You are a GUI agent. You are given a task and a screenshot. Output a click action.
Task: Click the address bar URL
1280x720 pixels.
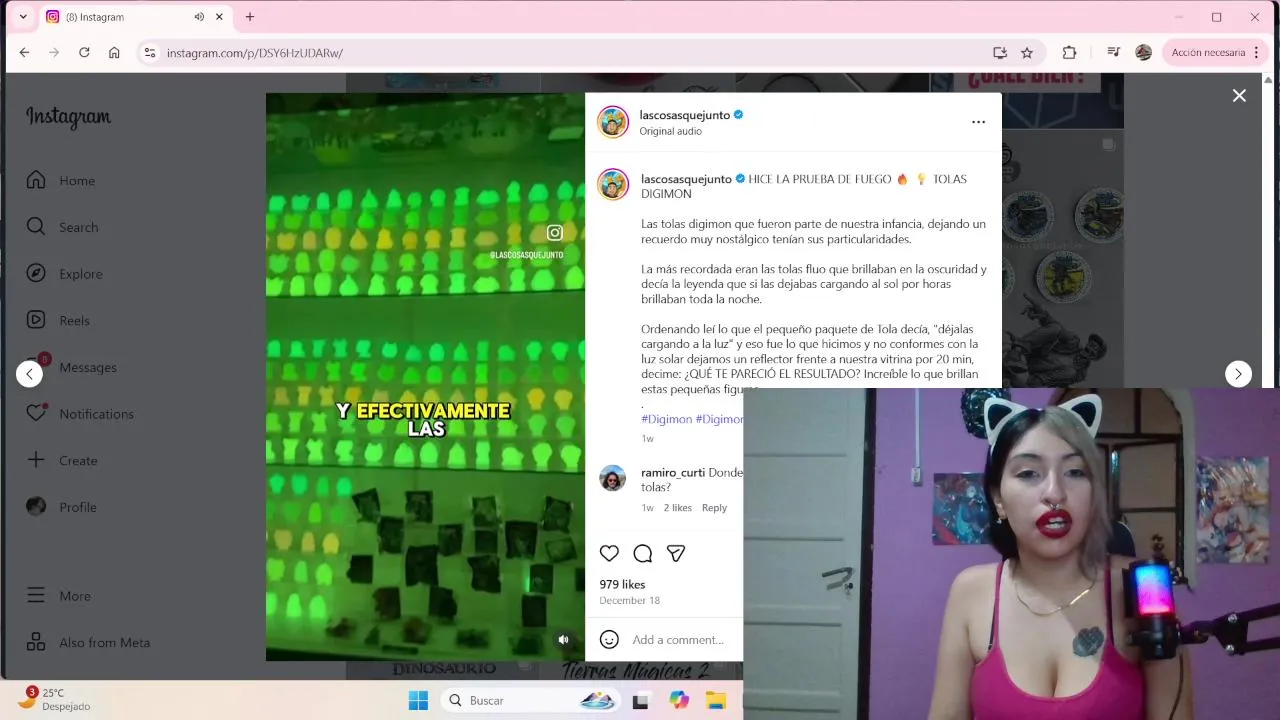click(255, 53)
